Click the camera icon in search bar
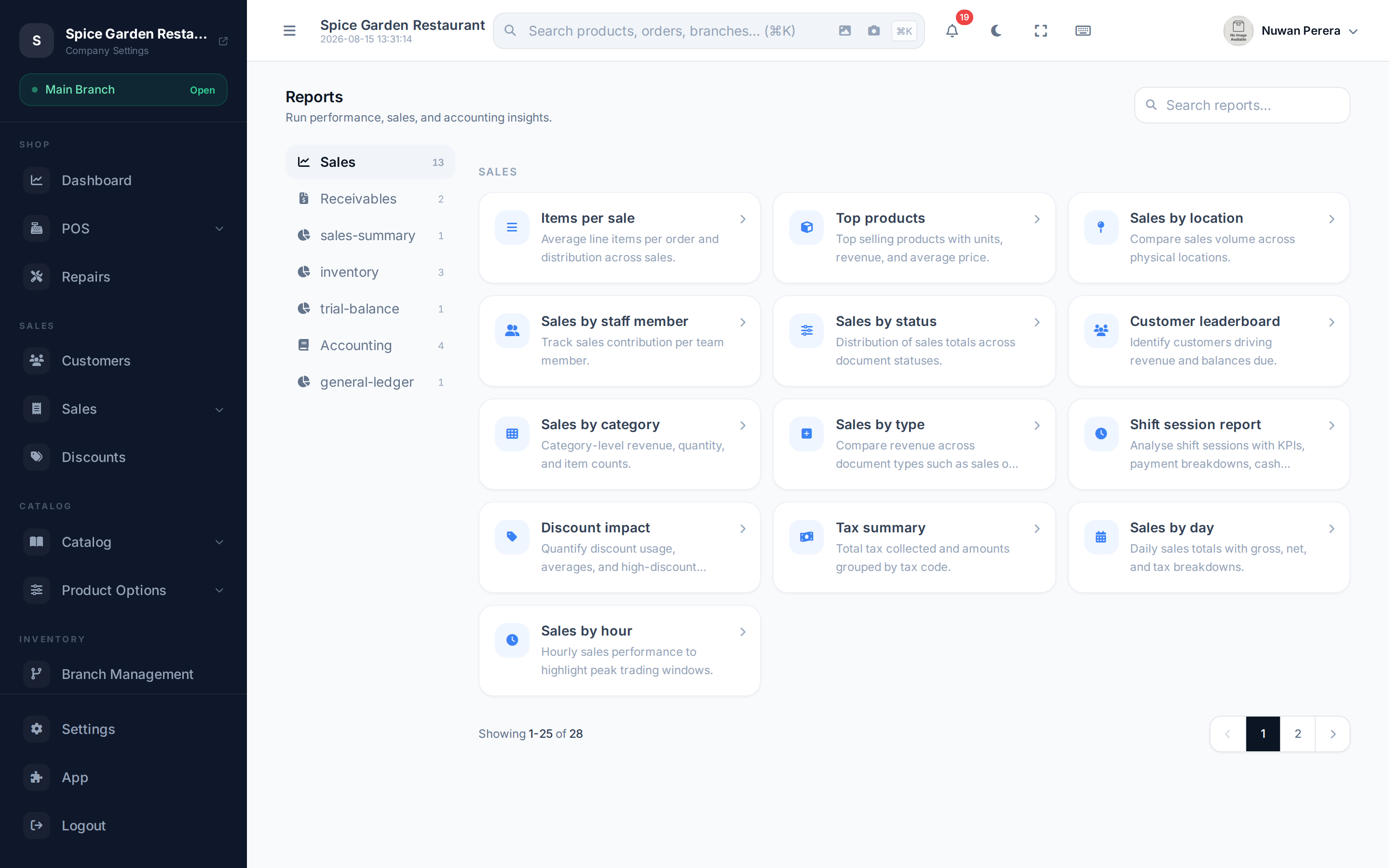This screenshot has width=1389, height=868. tap(873, 31)
